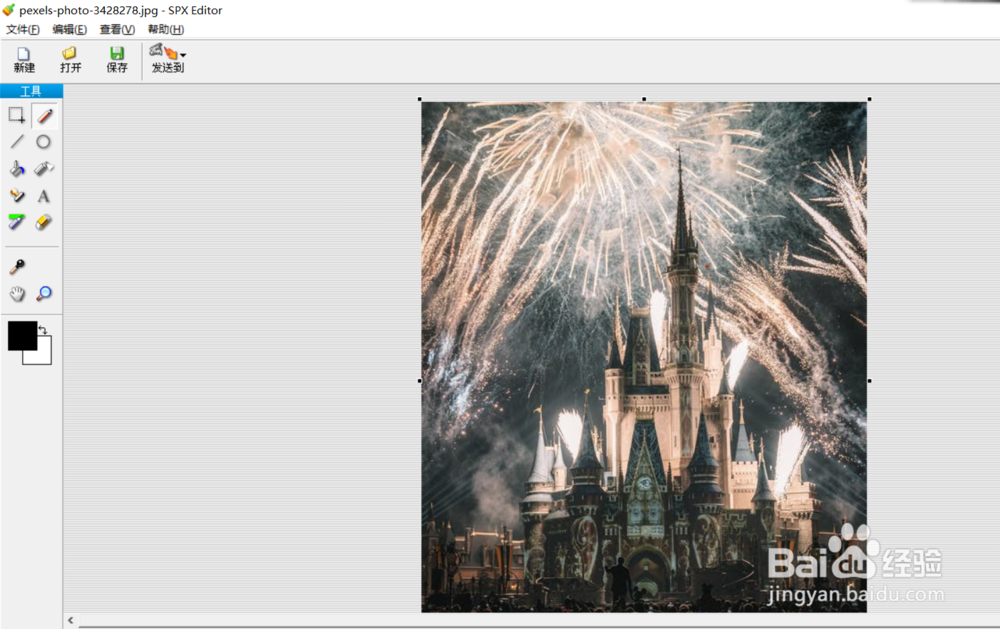Click the 发送到 (Send to) toolbar button
The height and width of the screenshot is (629, 1000).
[168, 59]
